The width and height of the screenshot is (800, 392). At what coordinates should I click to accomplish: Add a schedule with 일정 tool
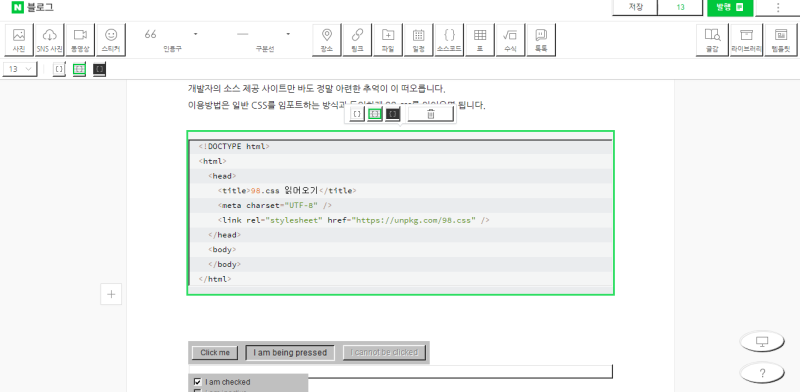click(419, 39)
